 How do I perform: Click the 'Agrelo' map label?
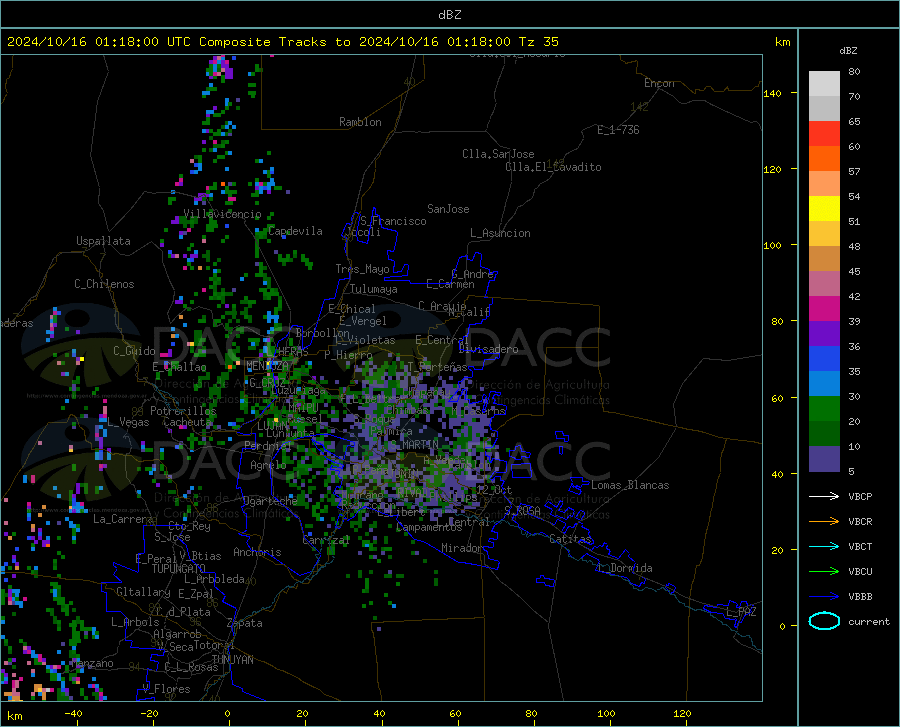pyautogui.click(x=268, y=465)
